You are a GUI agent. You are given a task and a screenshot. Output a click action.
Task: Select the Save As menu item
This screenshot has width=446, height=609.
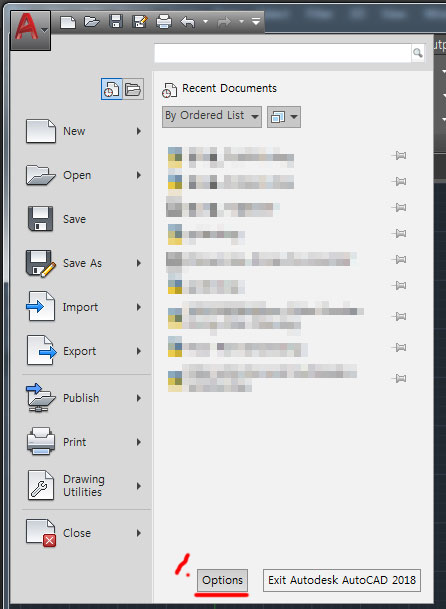[x=84, y=263]
